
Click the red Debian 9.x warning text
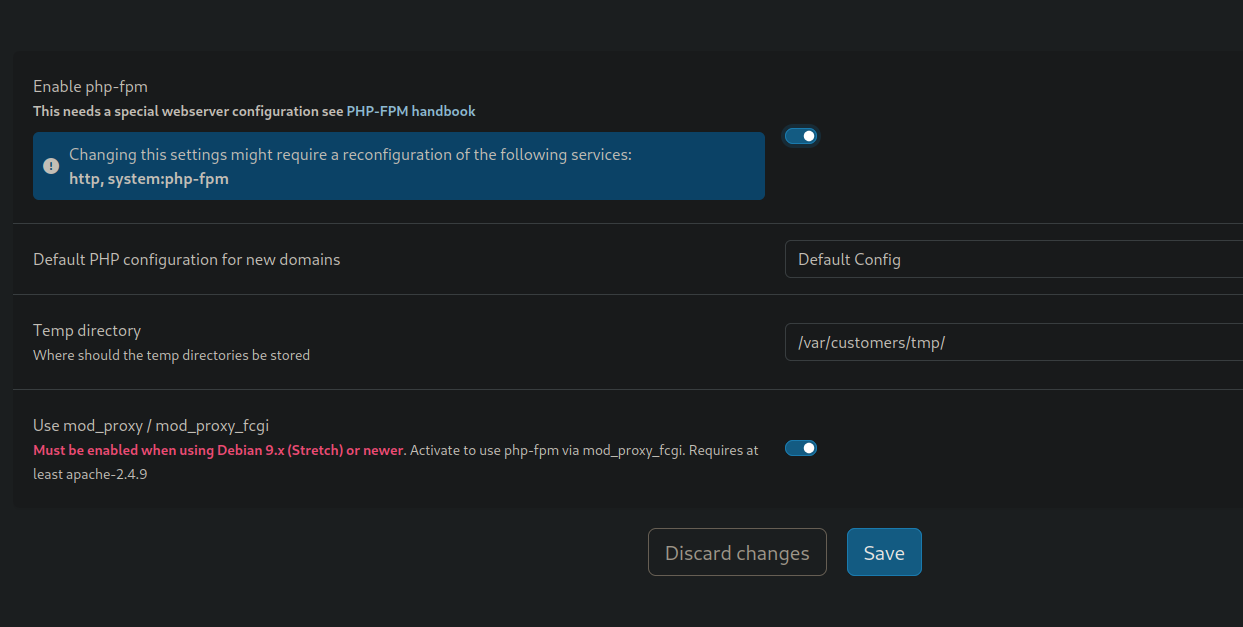click(x=220, y=450)
